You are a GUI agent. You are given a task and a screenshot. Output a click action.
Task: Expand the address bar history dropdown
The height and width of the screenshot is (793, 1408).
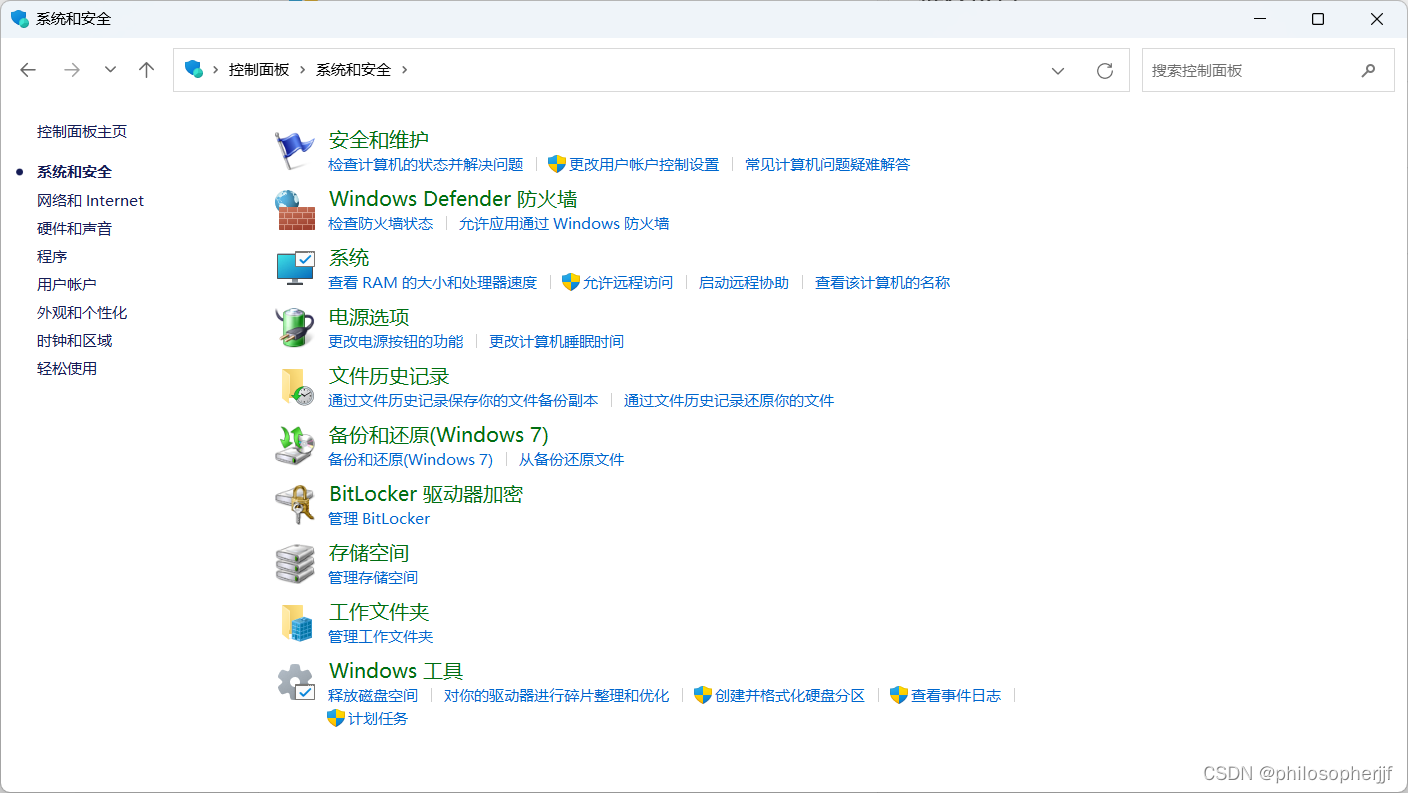[x=1058, y=70]
